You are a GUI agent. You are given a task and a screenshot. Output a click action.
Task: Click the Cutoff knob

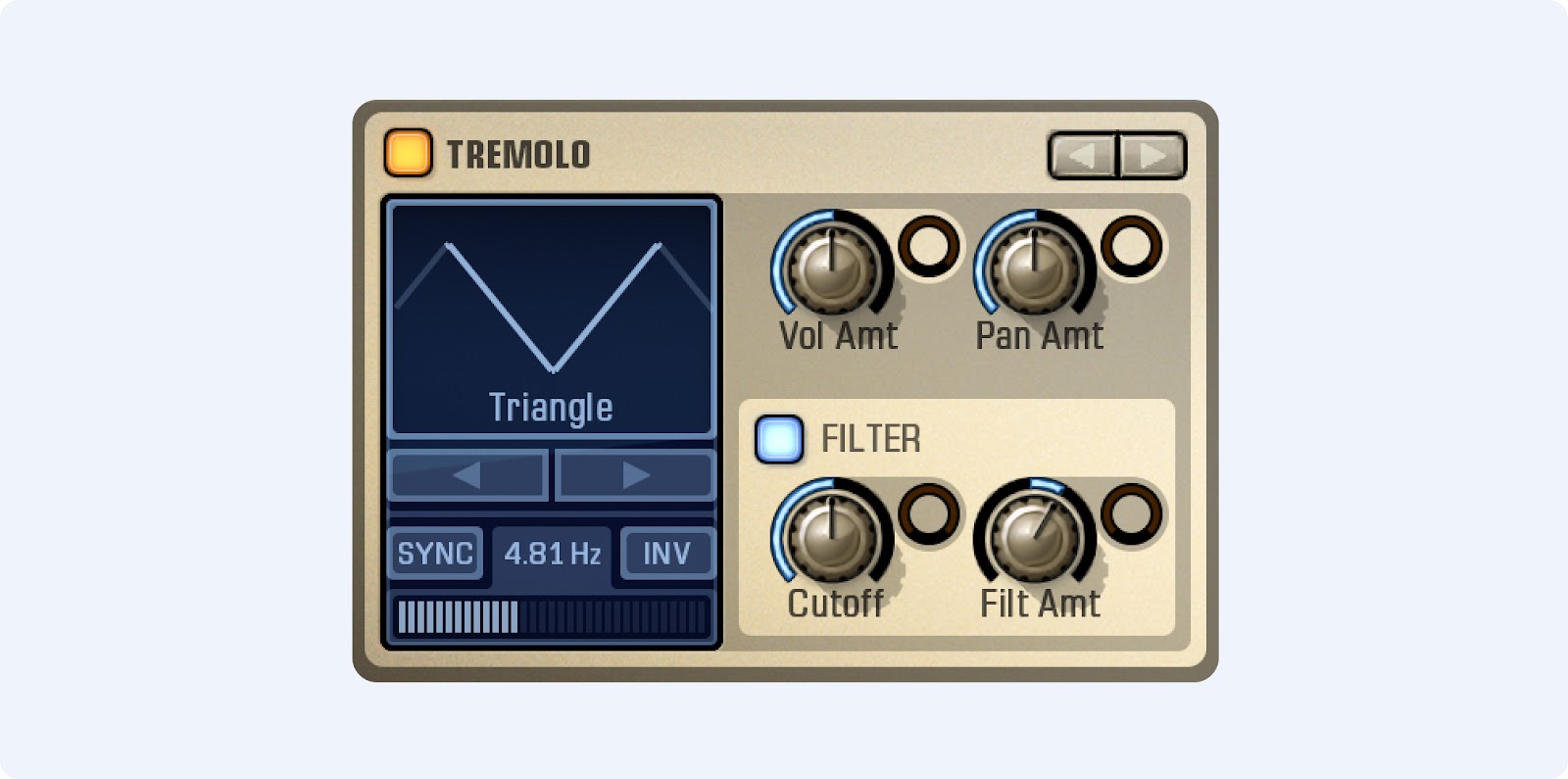pos(832,534)
